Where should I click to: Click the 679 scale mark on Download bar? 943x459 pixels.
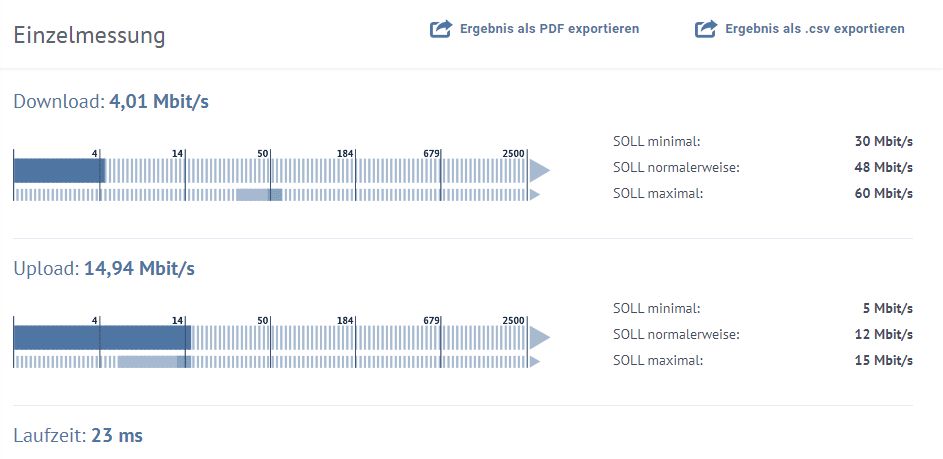click(x=432, y=153)
